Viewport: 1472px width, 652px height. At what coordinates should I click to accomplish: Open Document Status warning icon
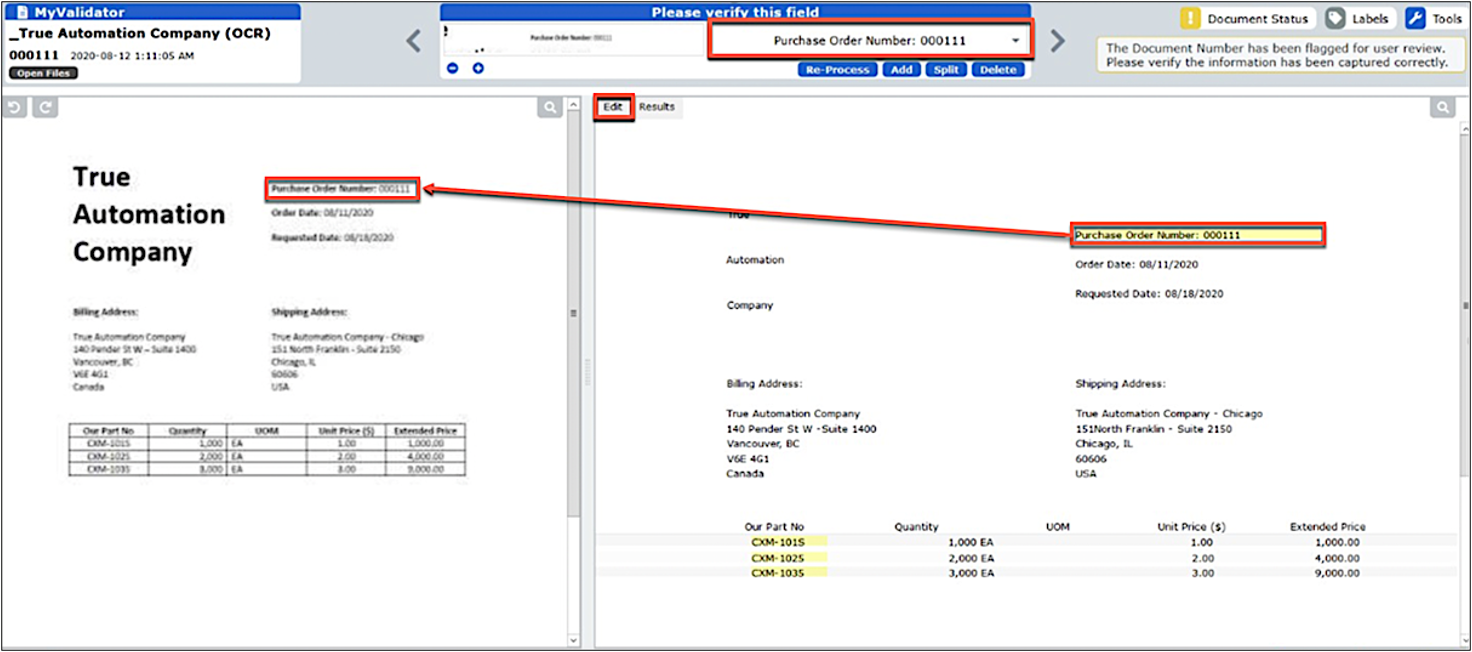[1190, 18]
